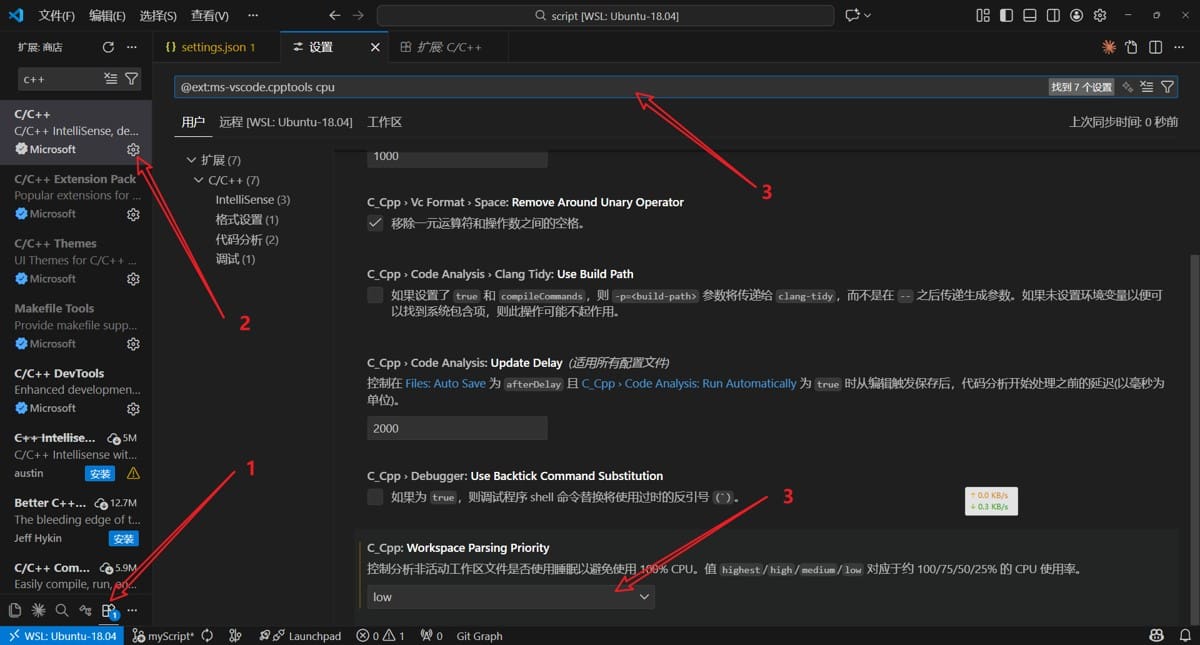1200x645 pixels.
Task: Open the 文件(F) menu
Action: 56,16
